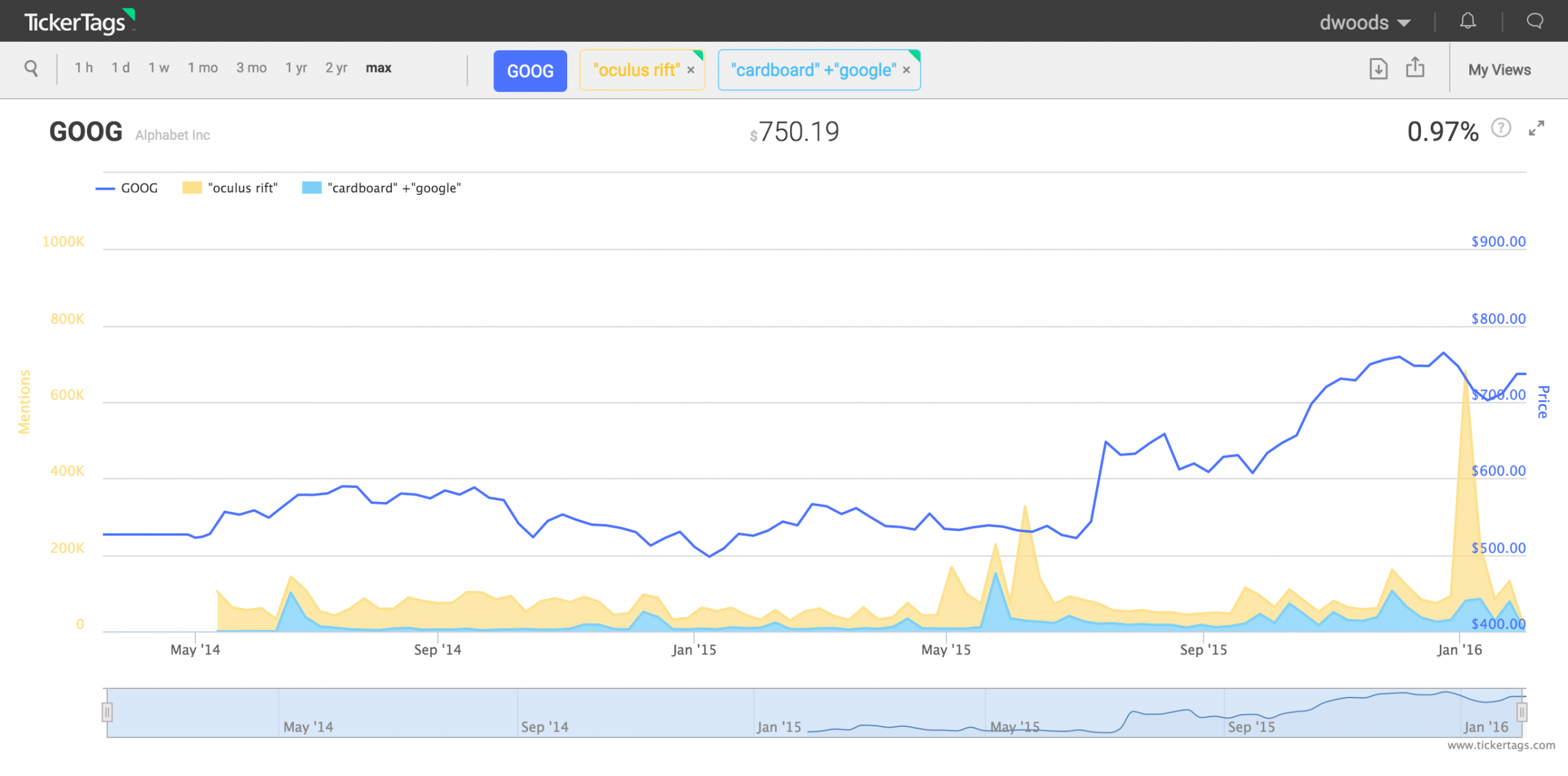Open the percentage help question-mark icon

click(1501, 127)
